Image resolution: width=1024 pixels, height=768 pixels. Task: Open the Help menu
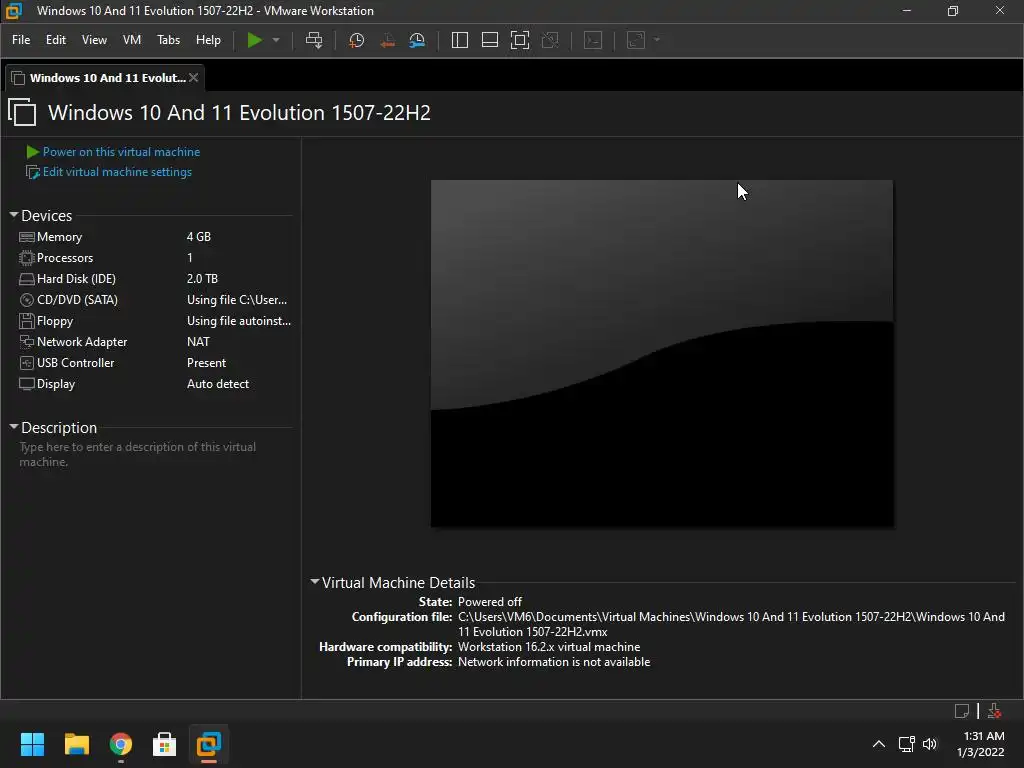click(208, 40)
